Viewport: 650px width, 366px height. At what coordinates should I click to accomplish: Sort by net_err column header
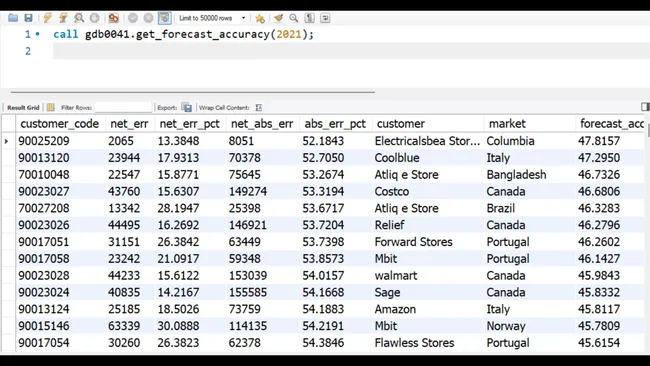(x=129, y=124)
